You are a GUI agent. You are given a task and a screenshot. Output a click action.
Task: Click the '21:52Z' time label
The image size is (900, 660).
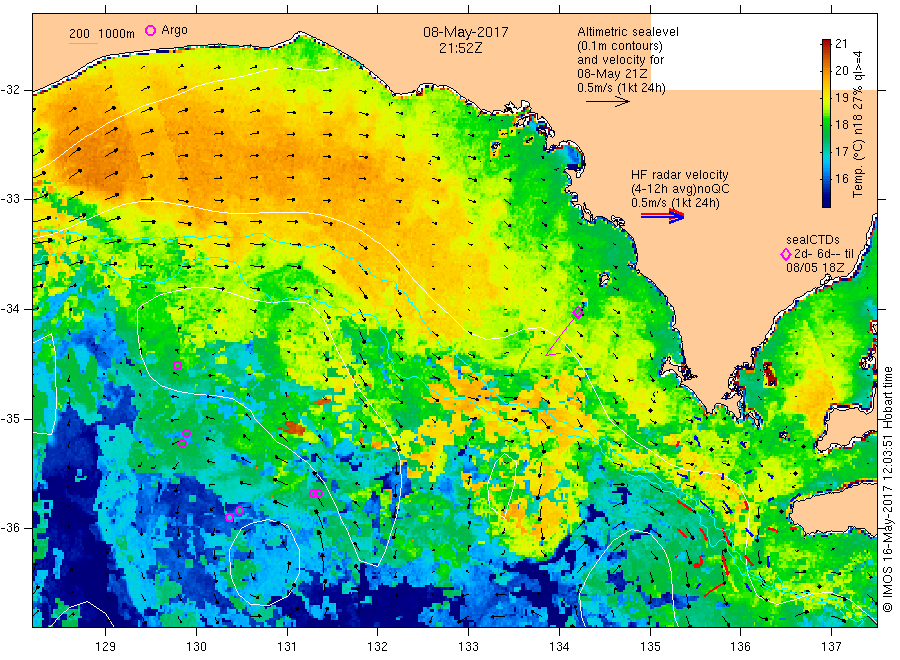(x=460, y=48)
